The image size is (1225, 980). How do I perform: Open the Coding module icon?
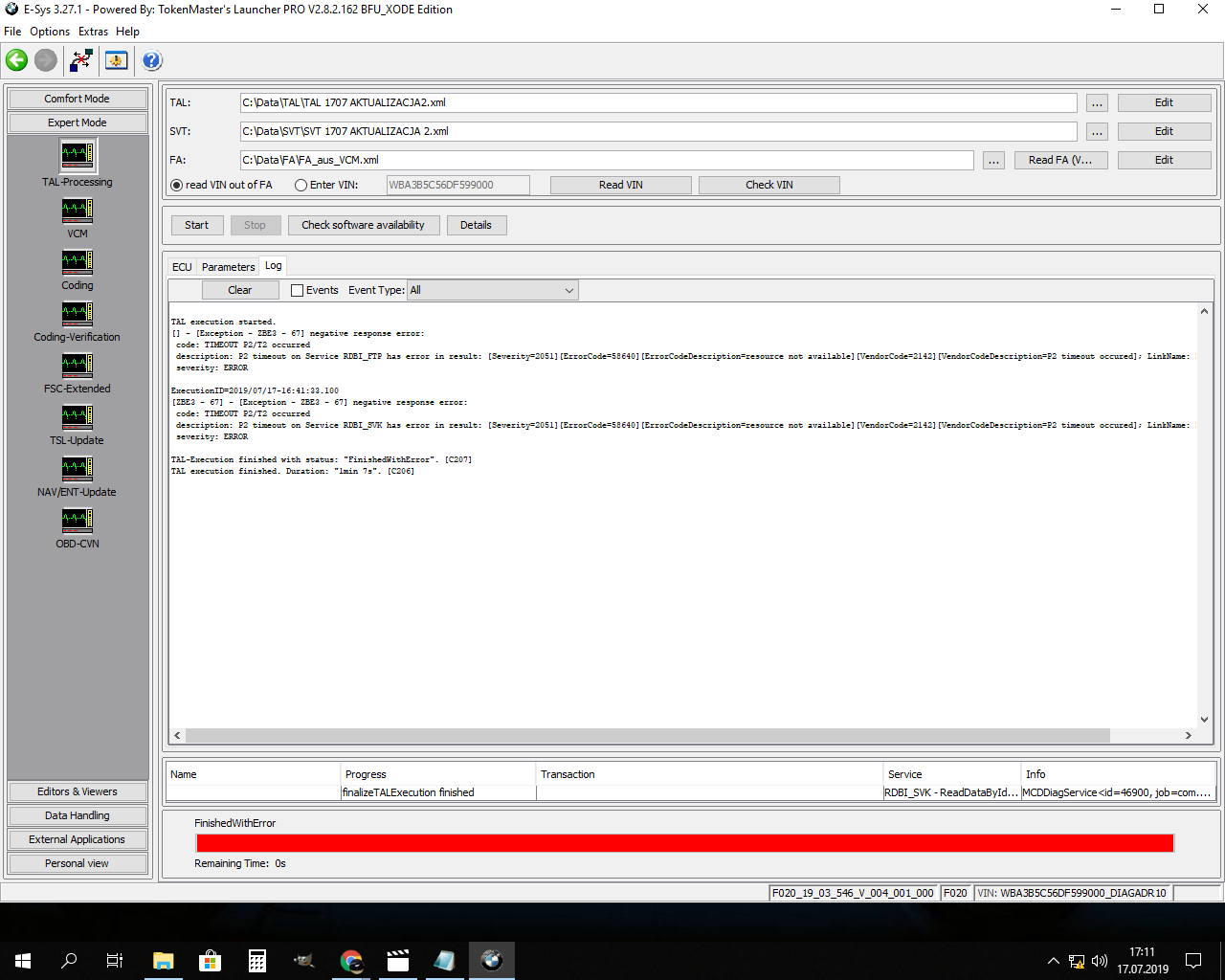[78, 260]
